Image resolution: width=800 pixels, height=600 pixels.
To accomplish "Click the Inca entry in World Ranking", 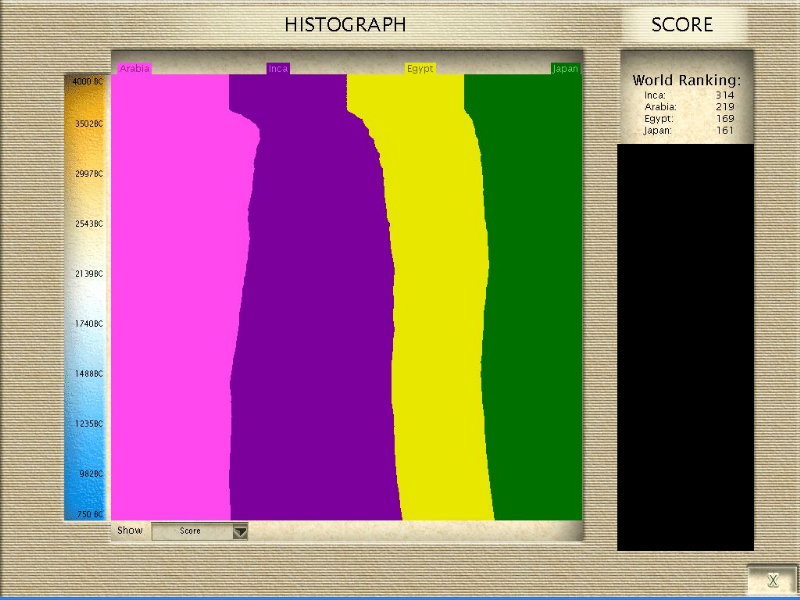I will pos(656,95).
